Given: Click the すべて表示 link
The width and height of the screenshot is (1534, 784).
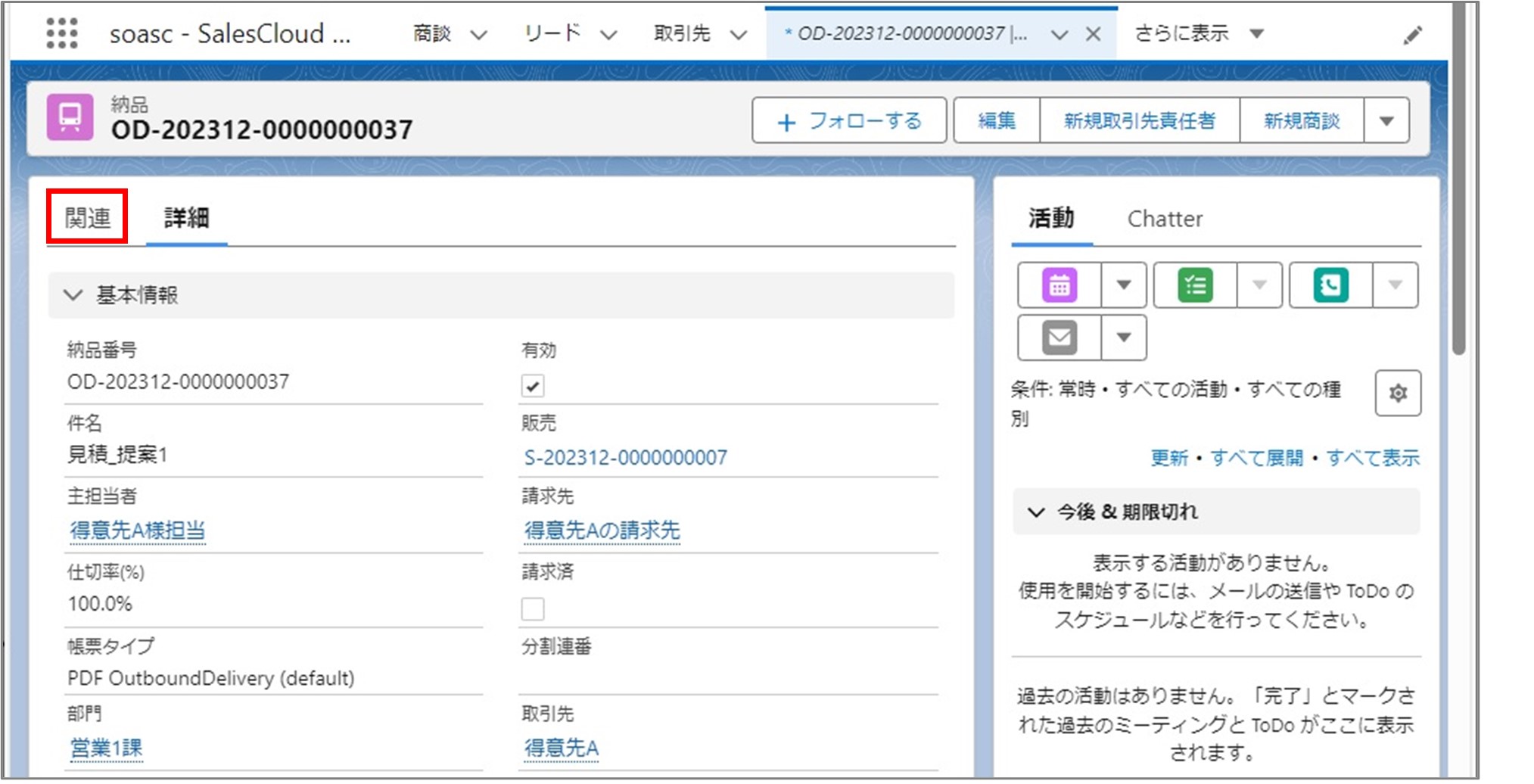Looking at the screenshot, I should (x=1373, y=458).
